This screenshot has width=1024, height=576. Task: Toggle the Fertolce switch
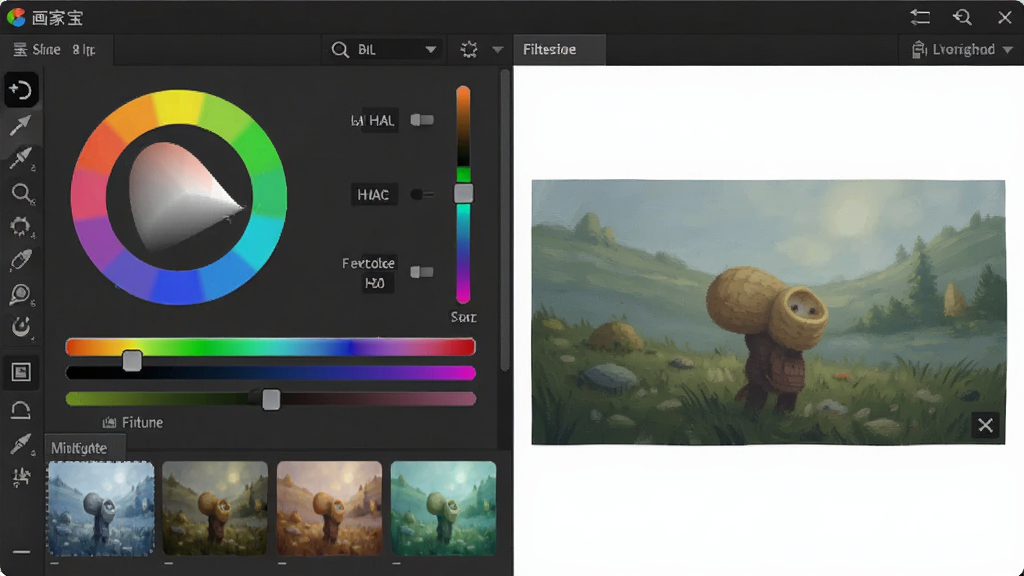[422, 272]
